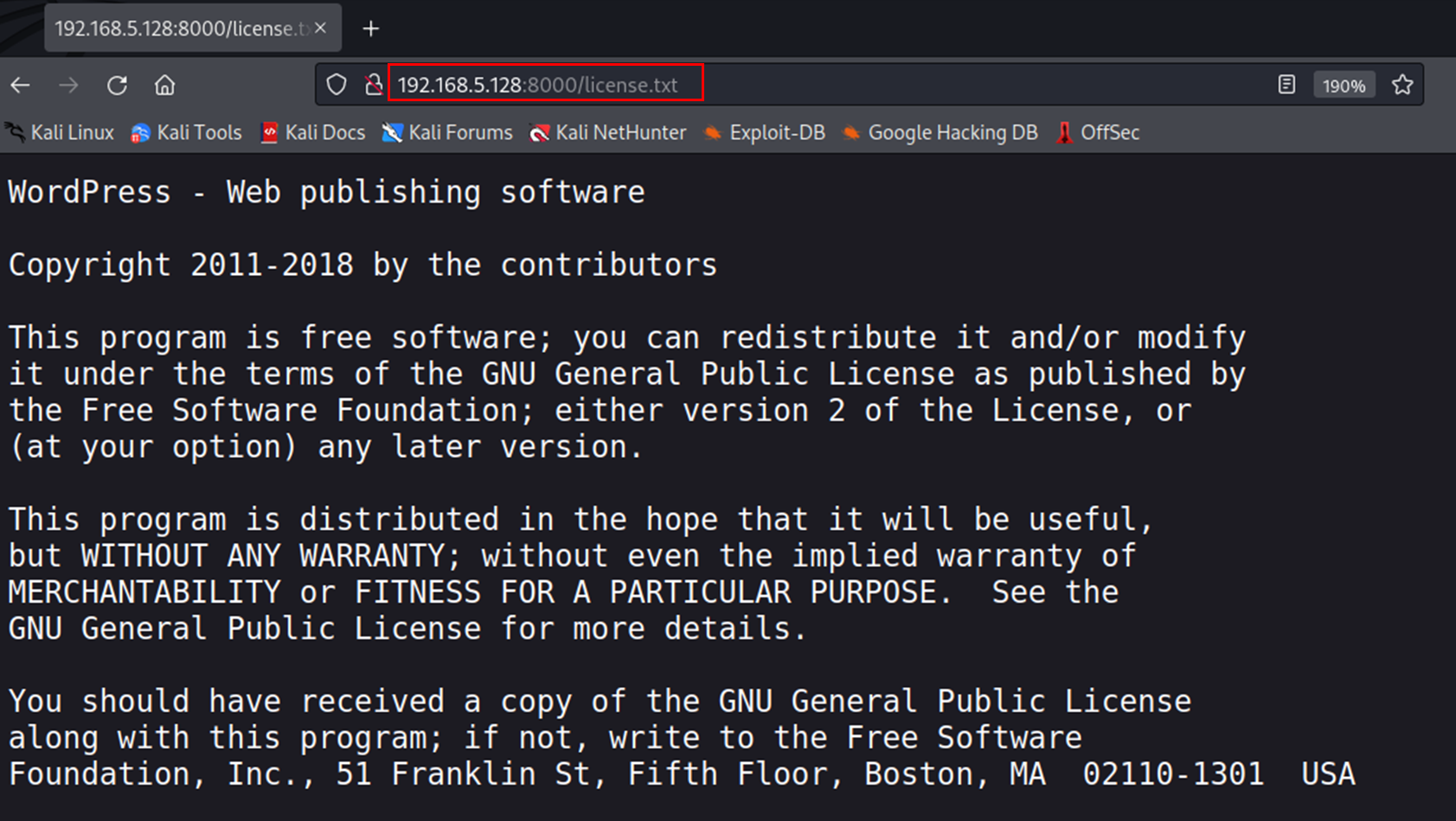Image resolution: width=1456 pixels, height=821 pixels.
Task: View insecure connection lock info
Action: [374, 85]
